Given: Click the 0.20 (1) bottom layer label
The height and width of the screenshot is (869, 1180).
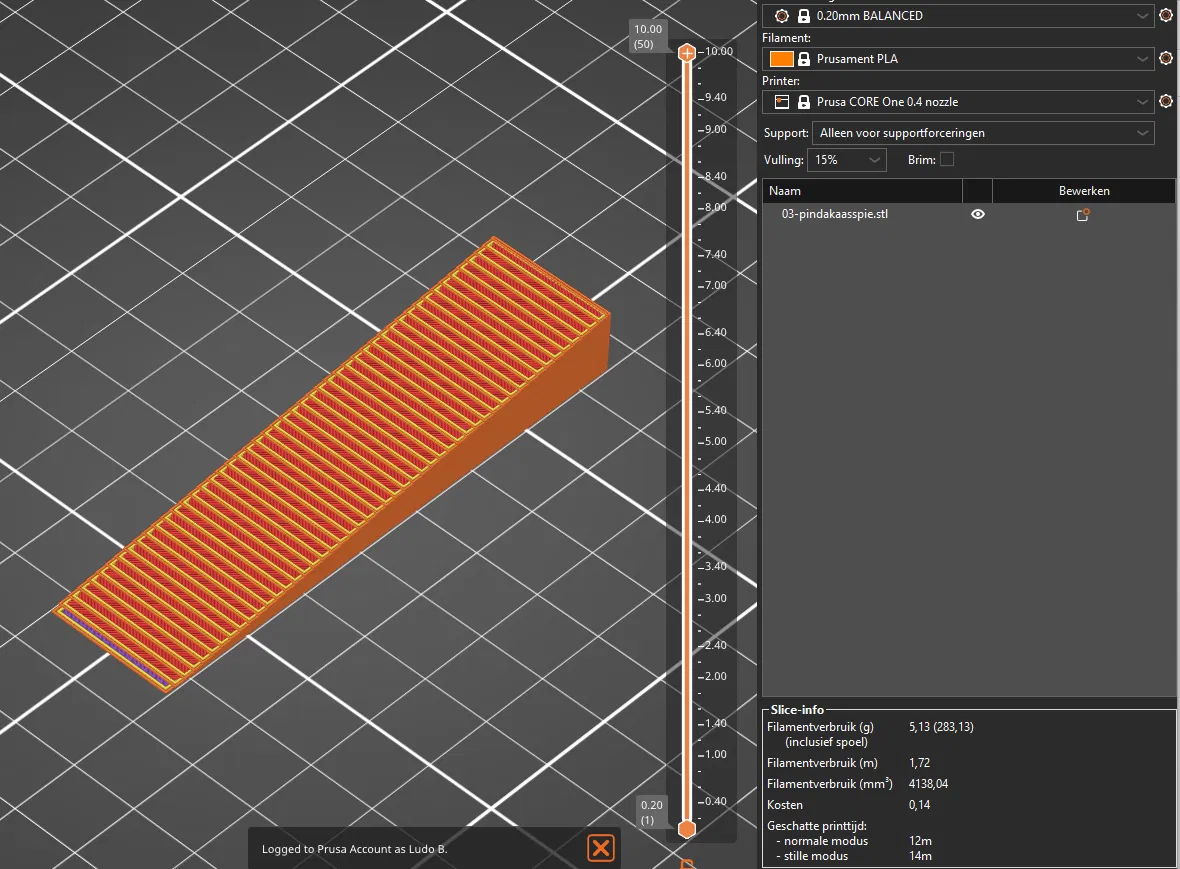Looking at the screenshot, I should [x=651, y=813].
